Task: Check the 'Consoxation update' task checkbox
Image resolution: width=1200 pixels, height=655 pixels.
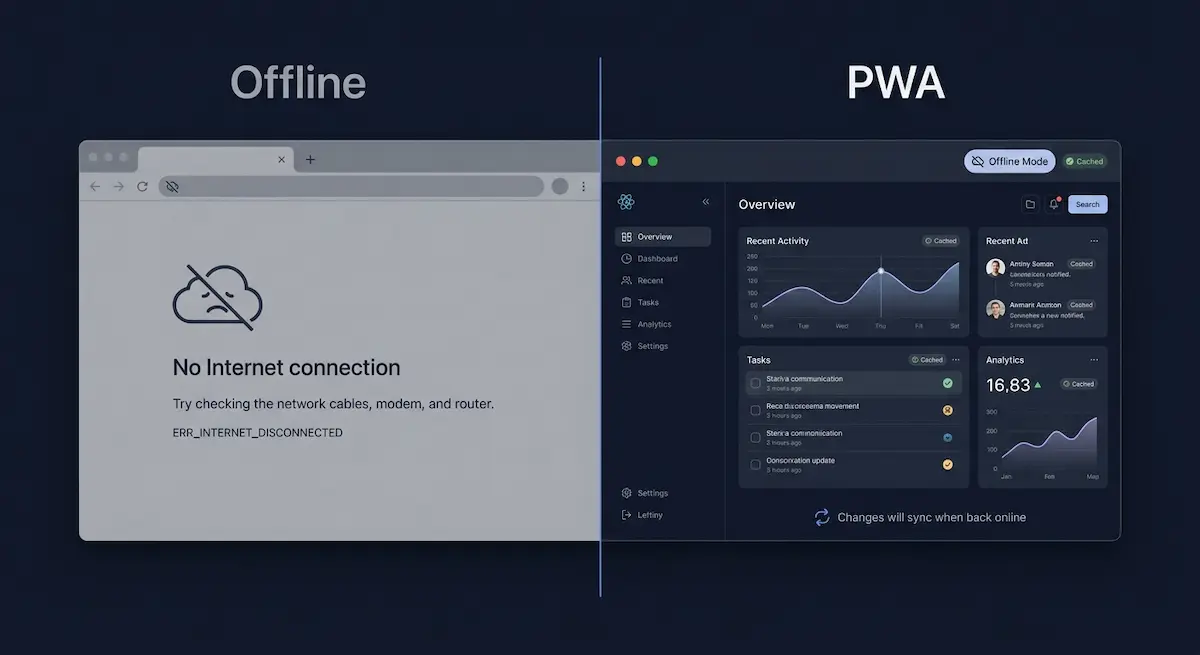Action: (x=753, y=464)
